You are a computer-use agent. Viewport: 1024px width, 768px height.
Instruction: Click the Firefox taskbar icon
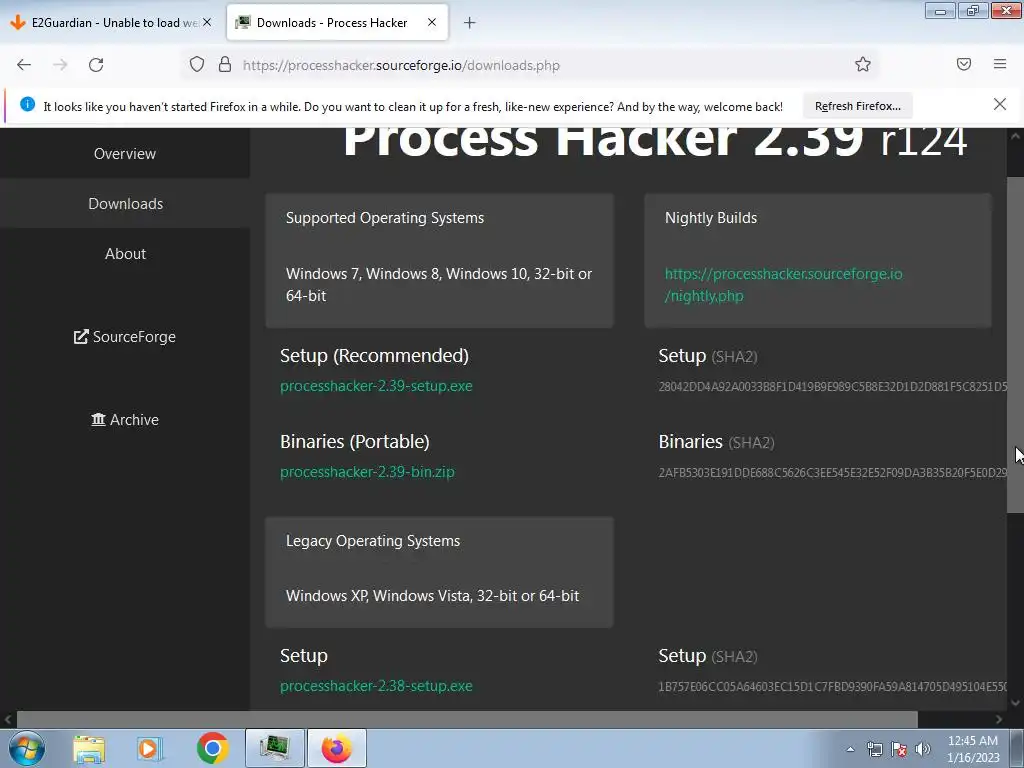coord(337,748)
